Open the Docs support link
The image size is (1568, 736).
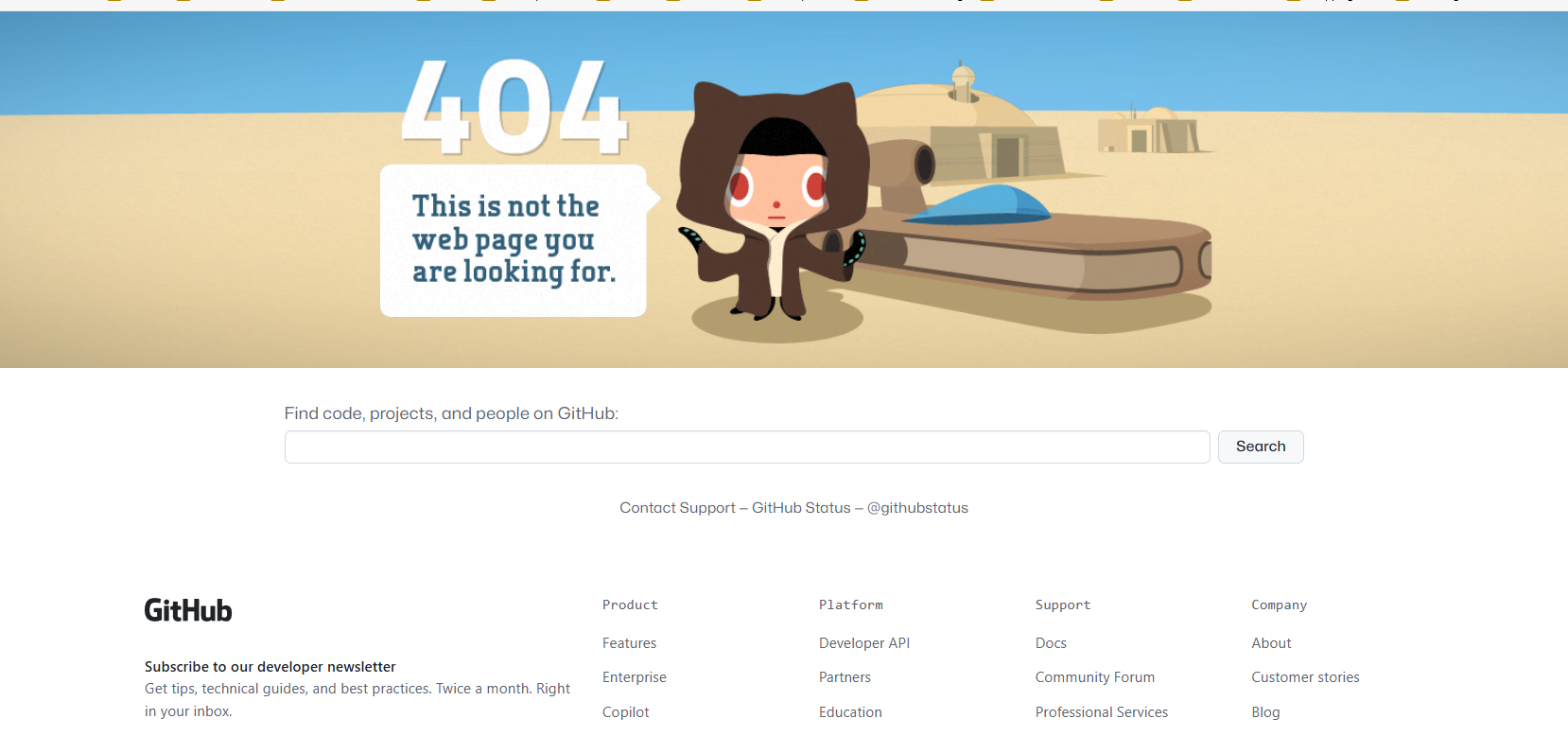(1051, 643)
